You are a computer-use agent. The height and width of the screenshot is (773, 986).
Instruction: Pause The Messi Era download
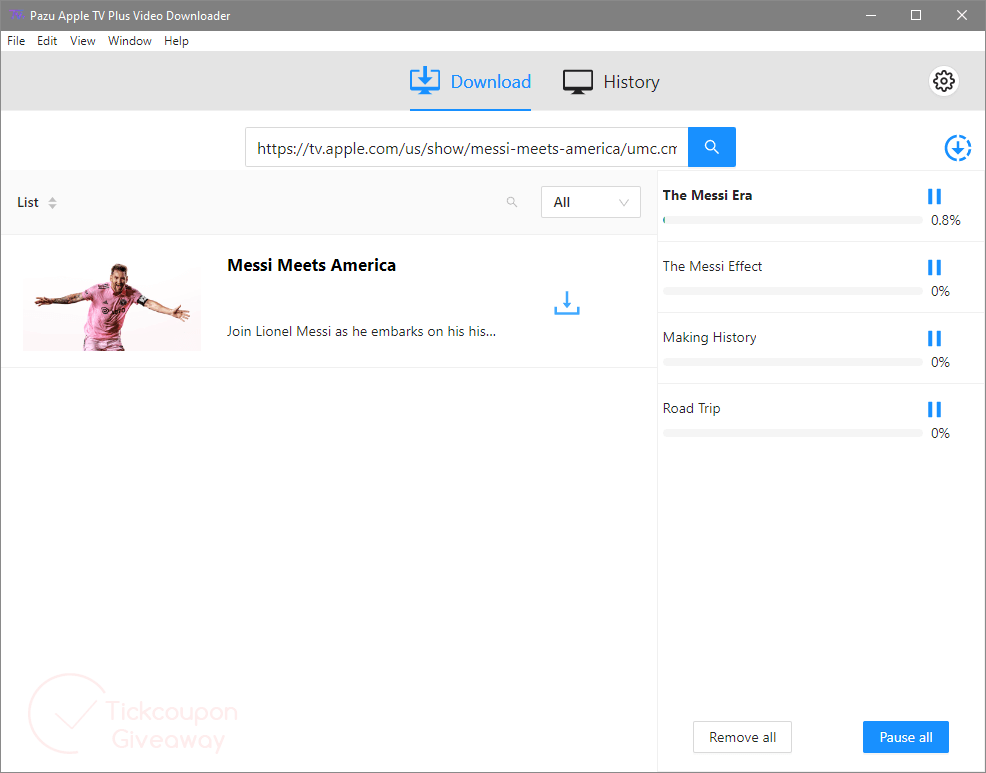tap(934, 196)
